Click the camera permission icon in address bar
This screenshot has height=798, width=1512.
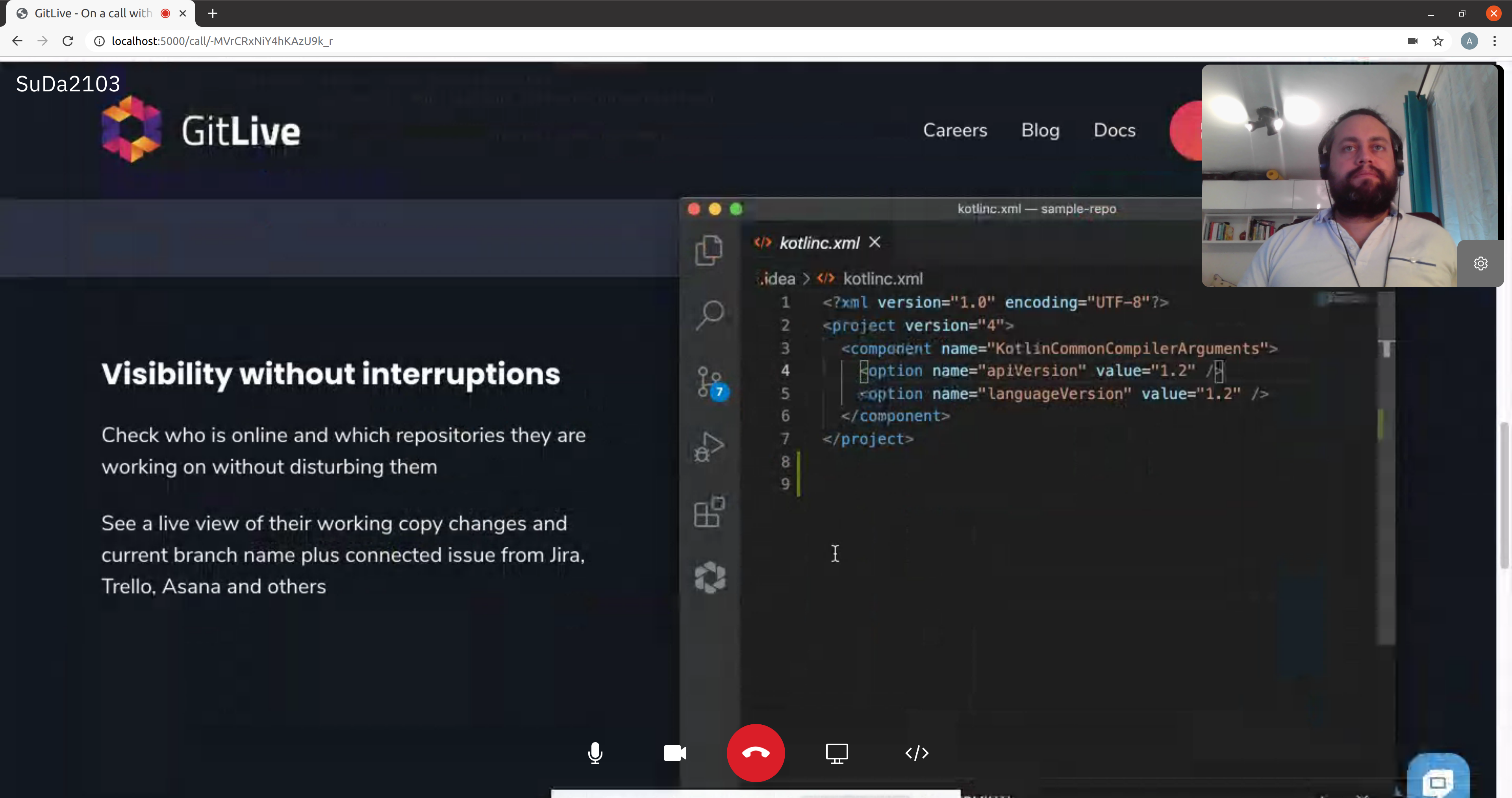[1412, 41]
